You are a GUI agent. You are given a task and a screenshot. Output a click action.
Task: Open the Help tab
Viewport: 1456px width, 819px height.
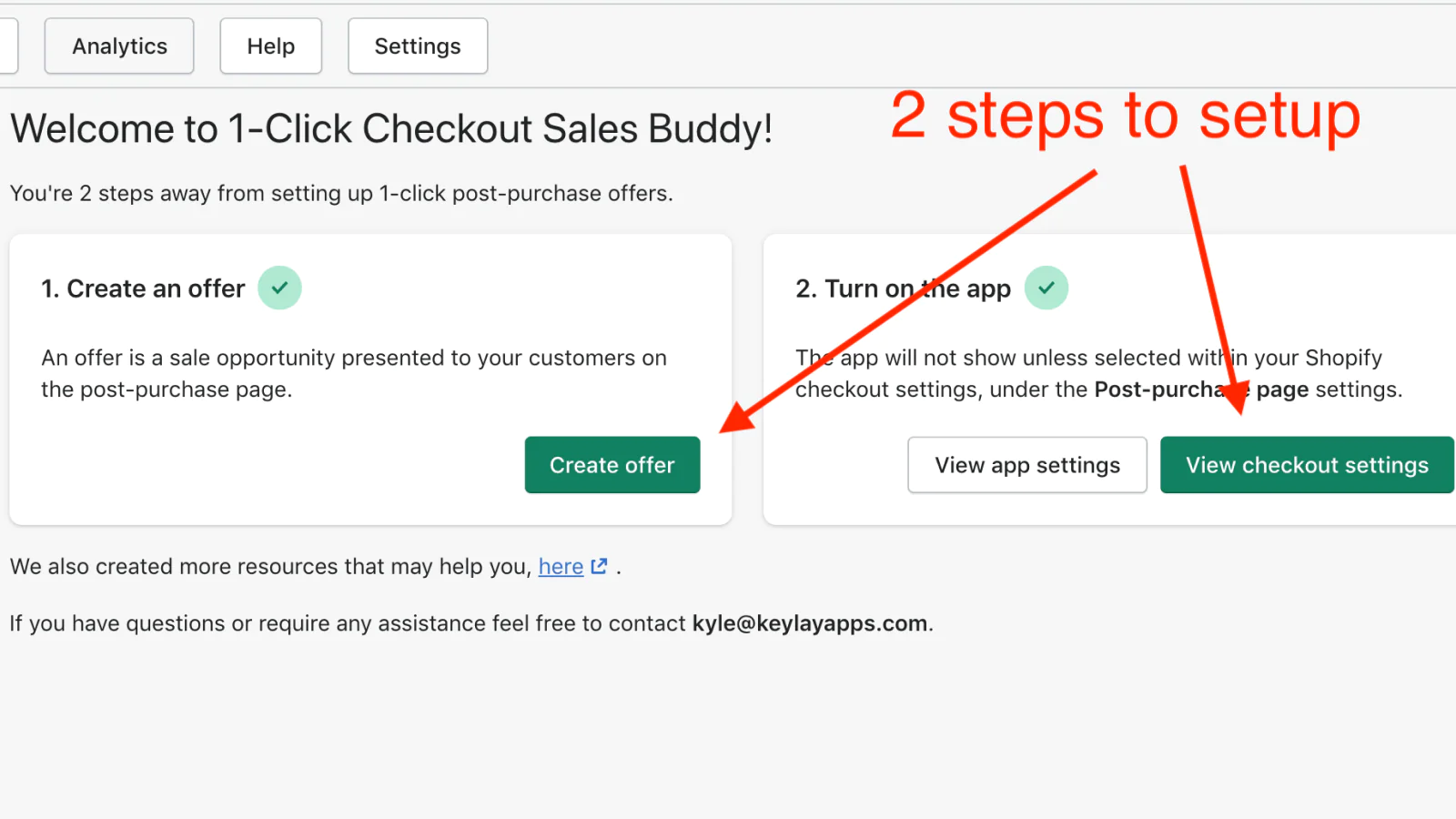(x=270, y=46)
